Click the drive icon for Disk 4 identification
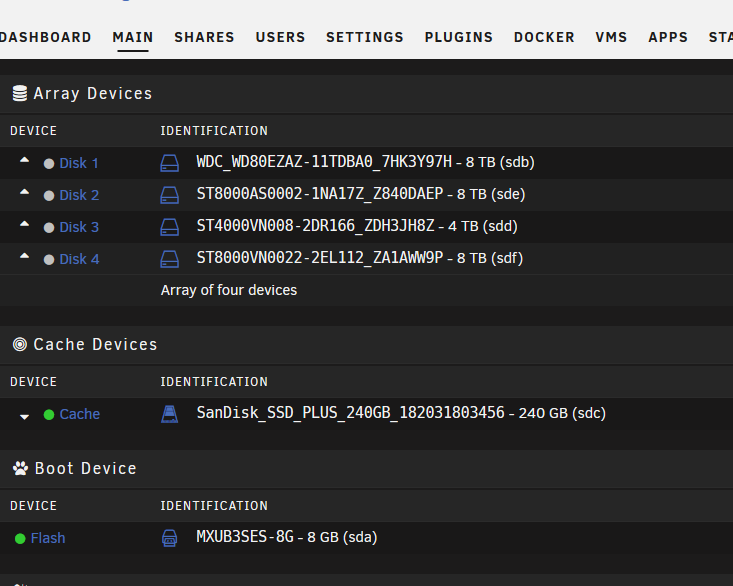 169,259
